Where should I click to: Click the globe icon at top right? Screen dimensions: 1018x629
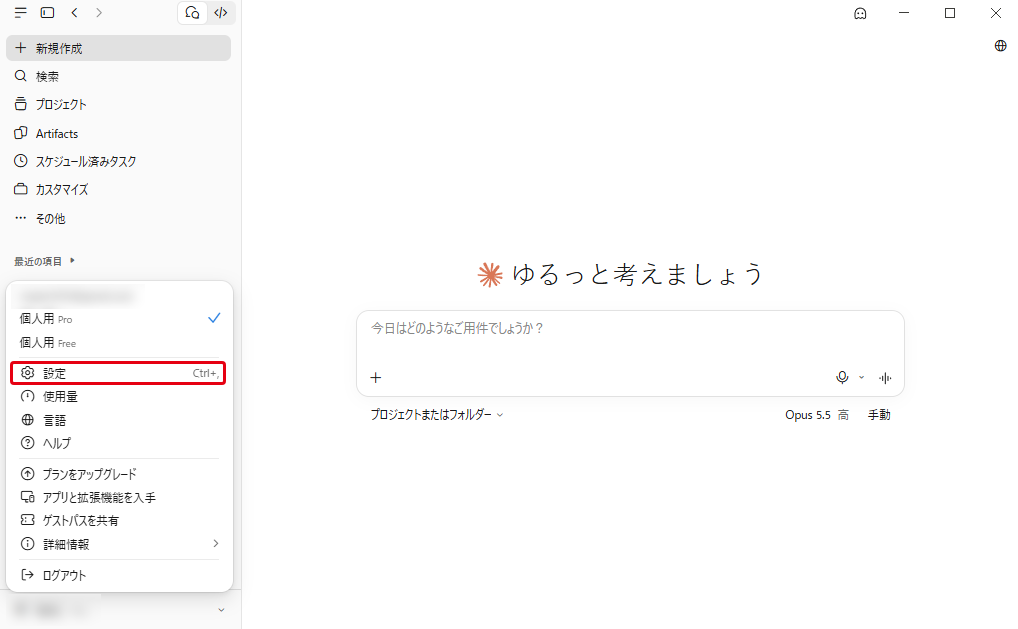[1000, 45]
